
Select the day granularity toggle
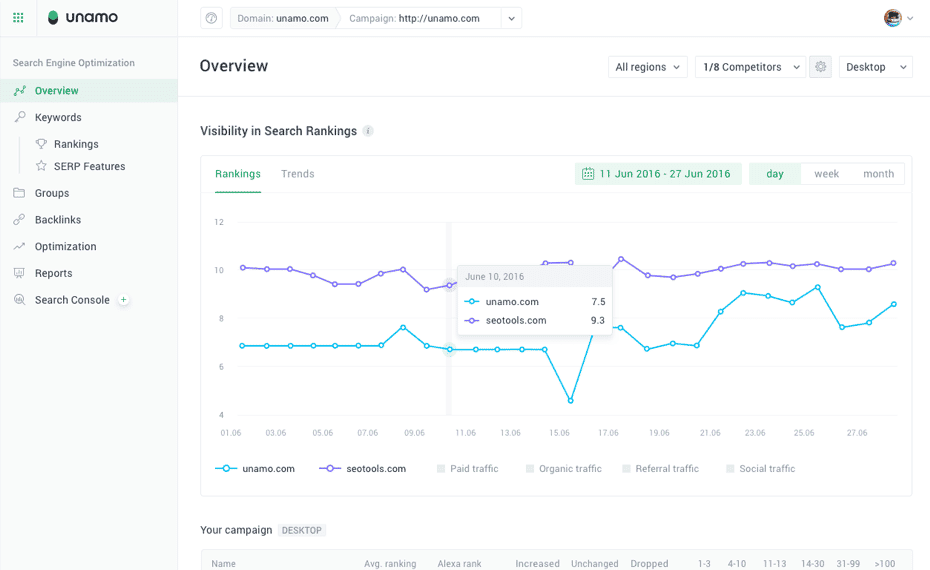tap(775, 174)
